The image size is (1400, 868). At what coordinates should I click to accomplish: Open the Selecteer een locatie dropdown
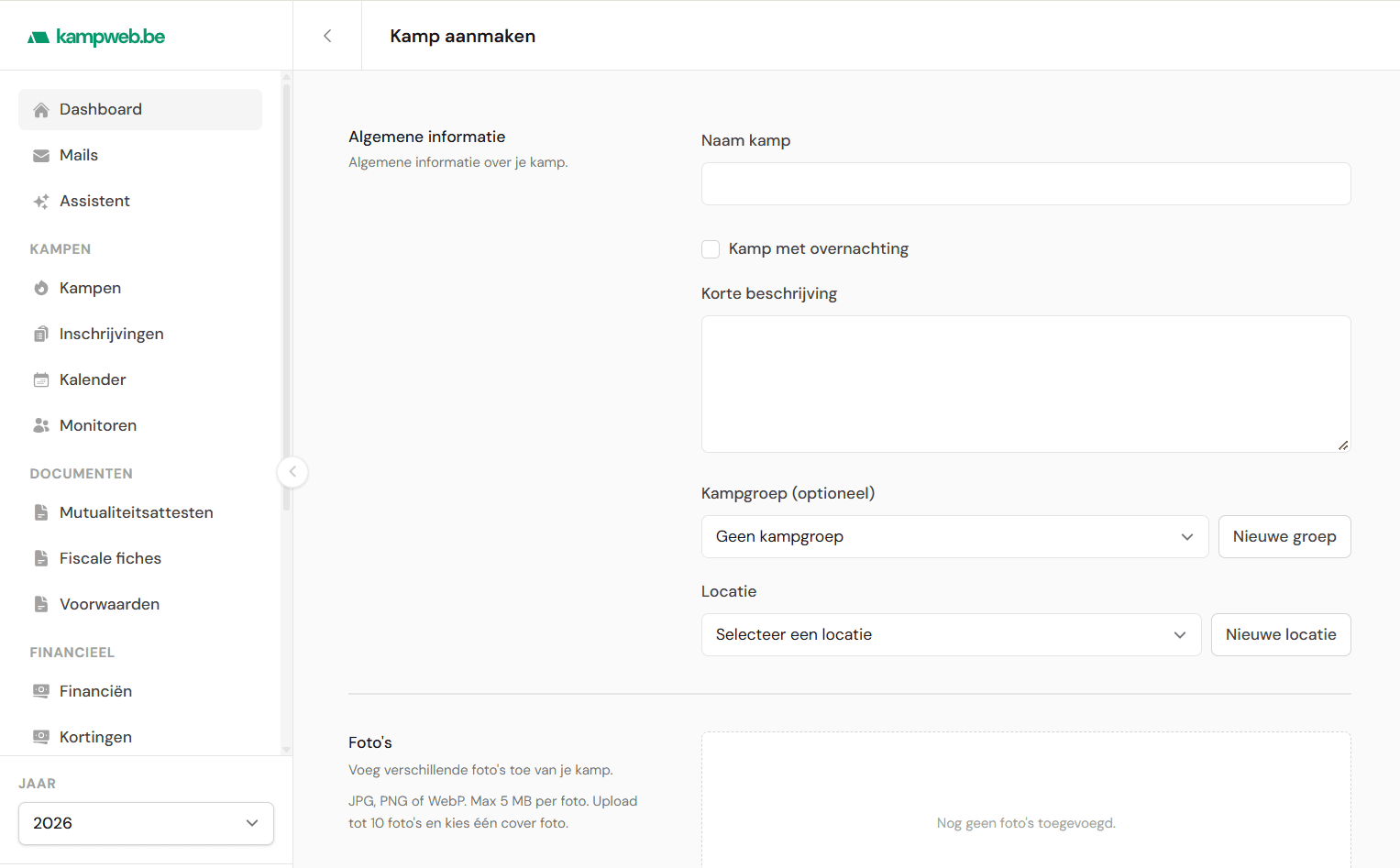click(952, 635)
